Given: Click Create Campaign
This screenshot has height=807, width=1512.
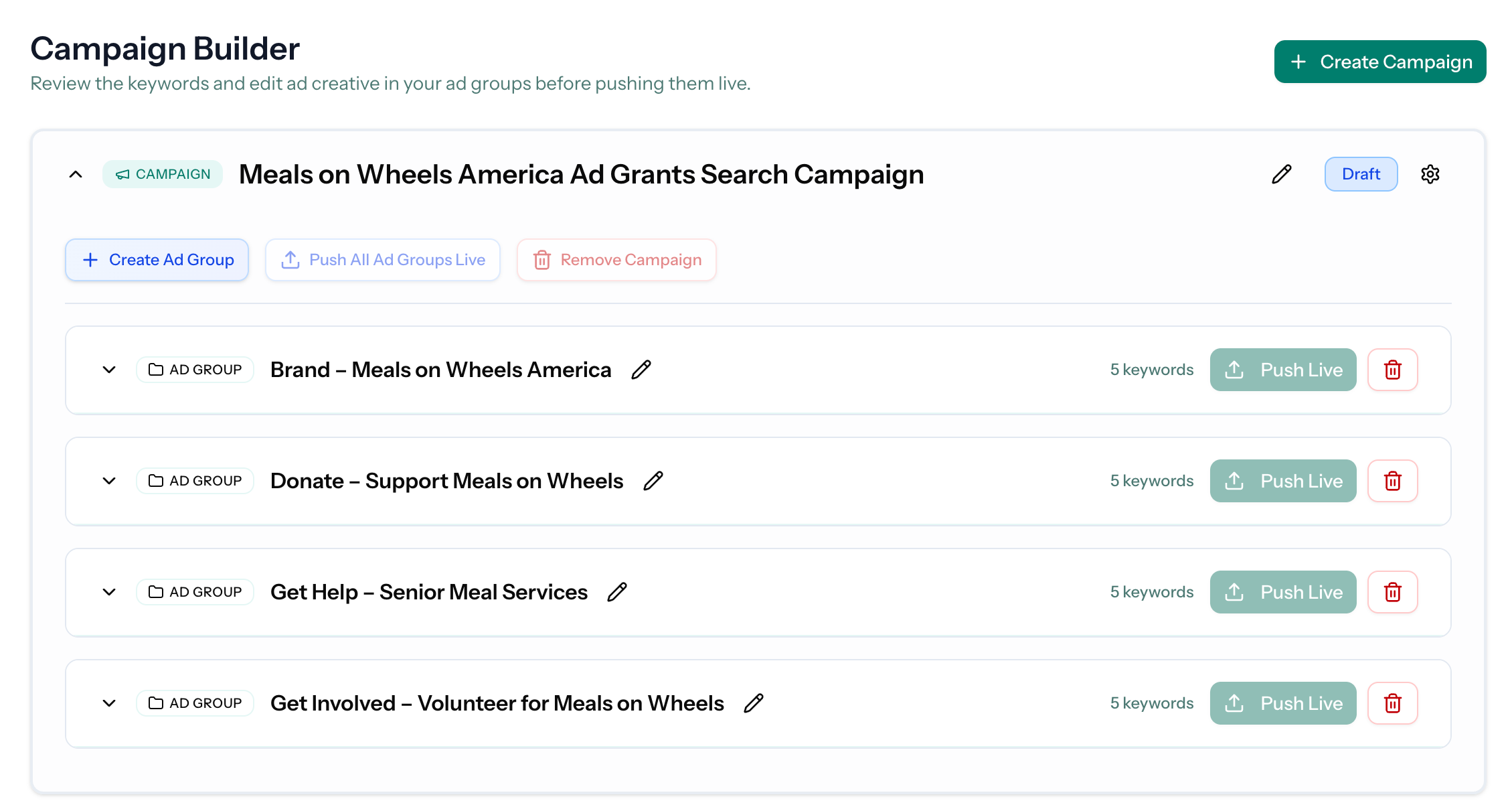Looking at the screenshot, I should click(1379, 61).
